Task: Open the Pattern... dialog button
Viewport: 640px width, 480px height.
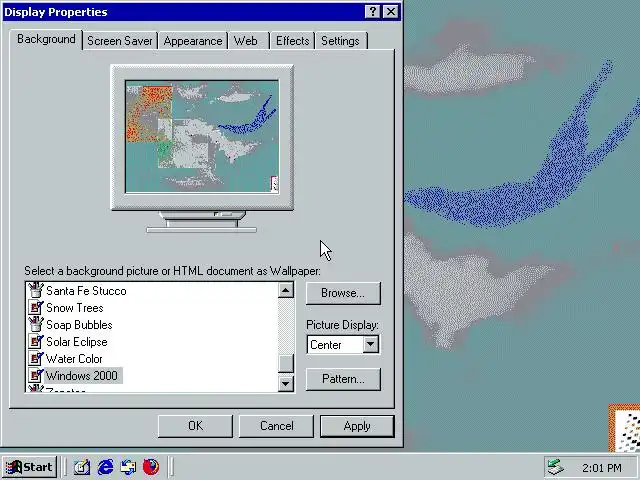Action: (343, 379)
